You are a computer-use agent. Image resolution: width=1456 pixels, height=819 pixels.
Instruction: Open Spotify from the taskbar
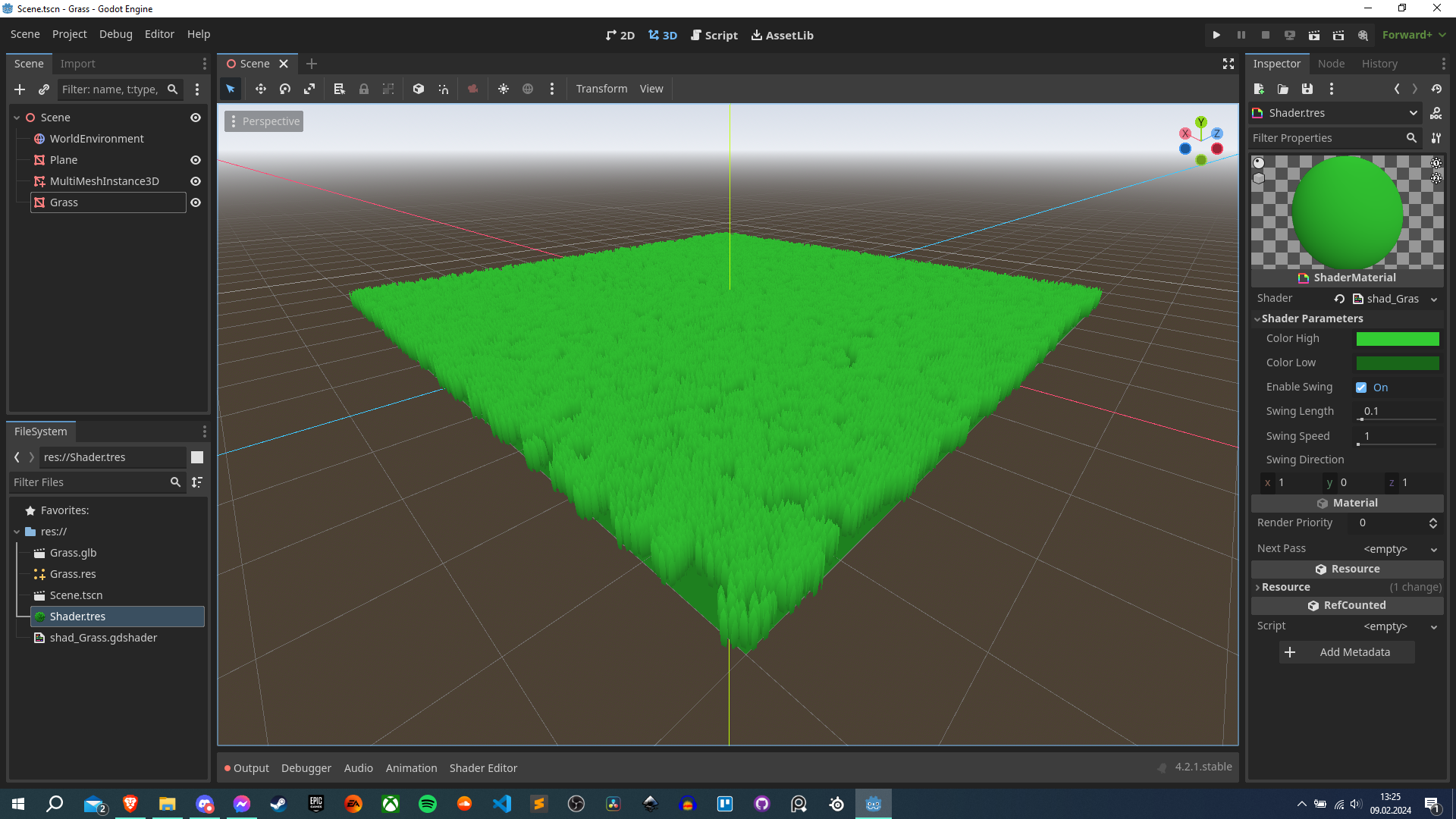point(428,804)
